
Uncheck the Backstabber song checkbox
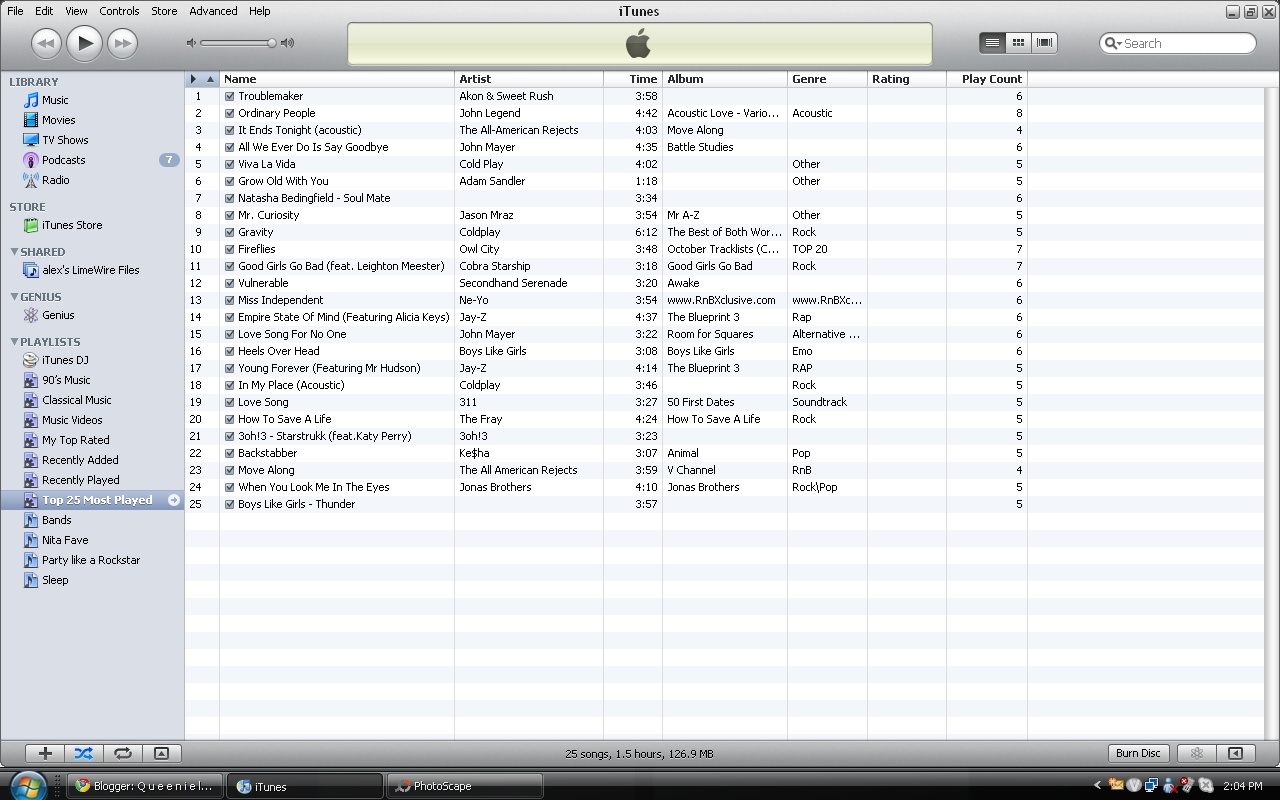coord(230,454)
